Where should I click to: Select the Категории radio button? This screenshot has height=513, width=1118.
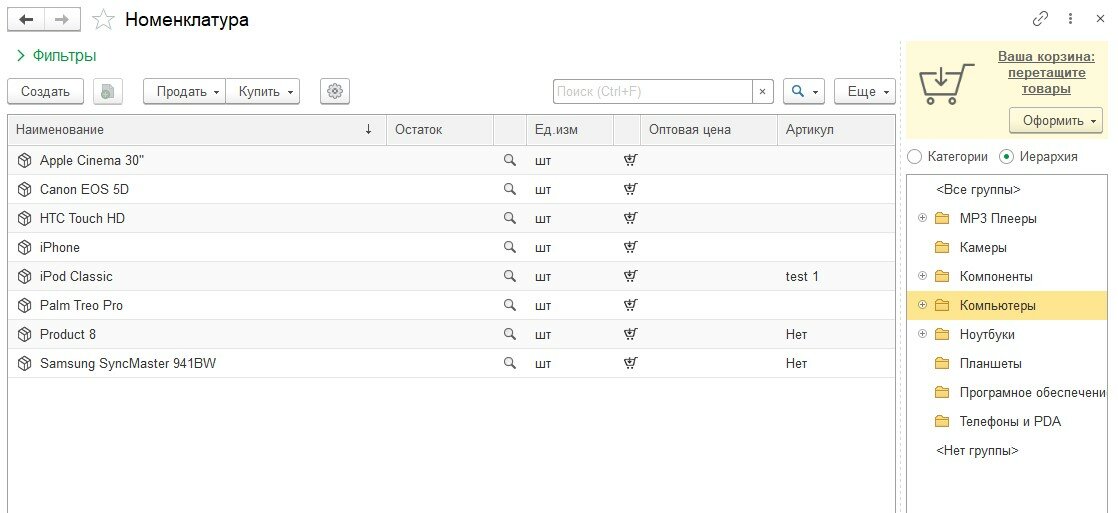click(914, 156)
